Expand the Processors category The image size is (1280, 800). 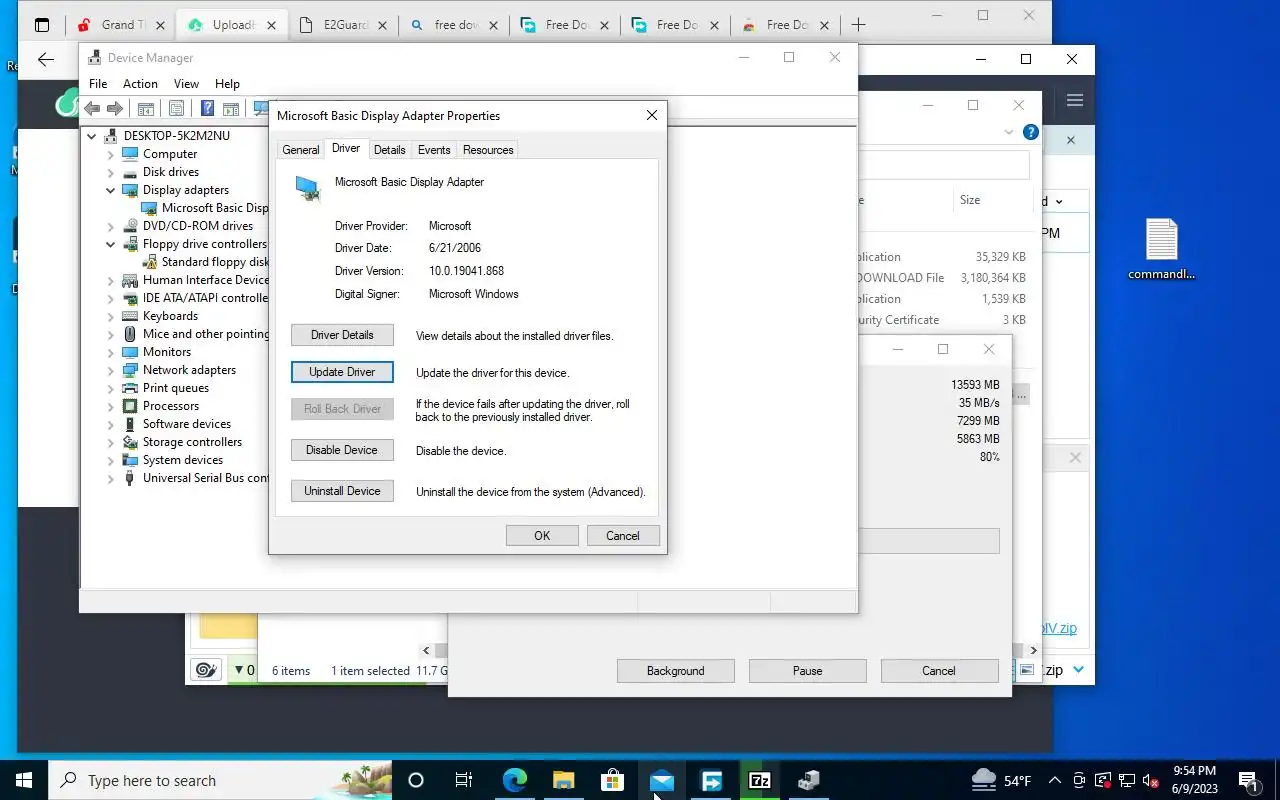[x=111, y=406]
